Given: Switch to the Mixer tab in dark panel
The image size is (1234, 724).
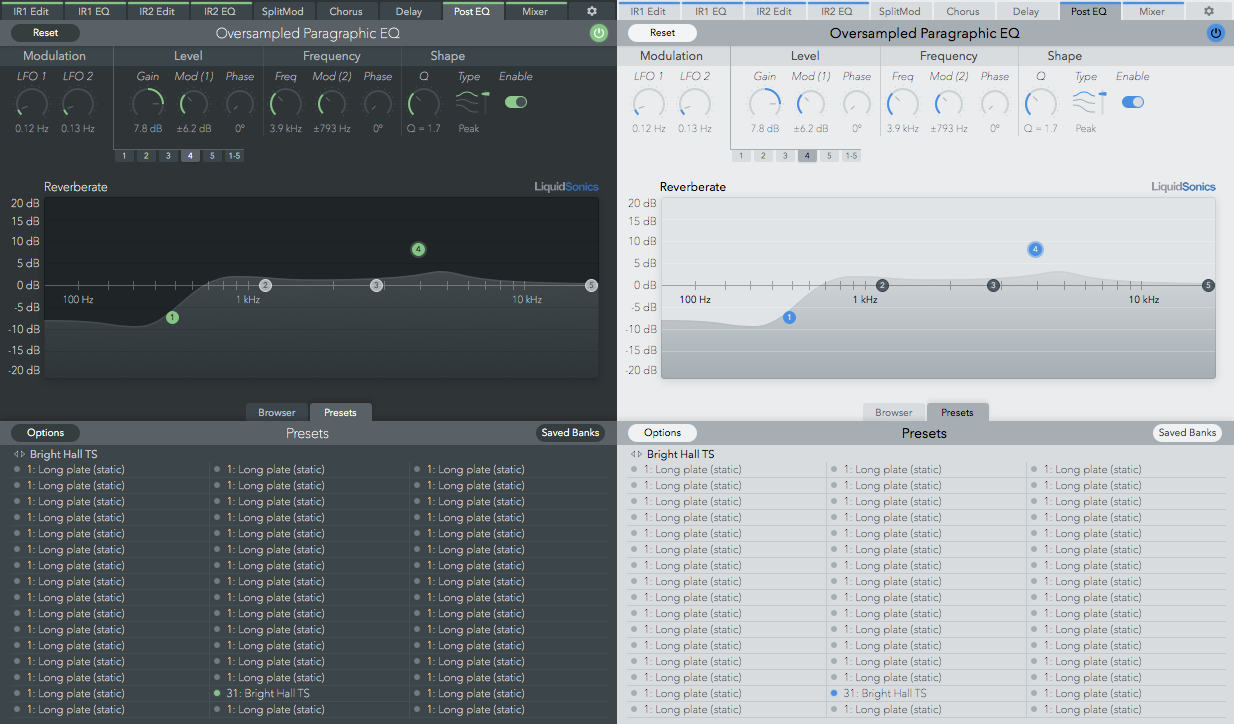Looking at the screenshot, I should pyautogui.click(x=535, y=12).
